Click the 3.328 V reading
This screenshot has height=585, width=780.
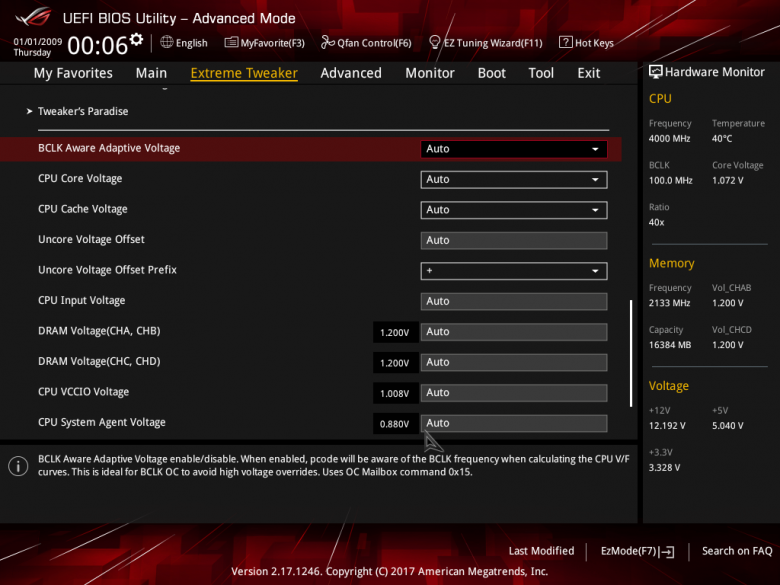click(665, 468)
